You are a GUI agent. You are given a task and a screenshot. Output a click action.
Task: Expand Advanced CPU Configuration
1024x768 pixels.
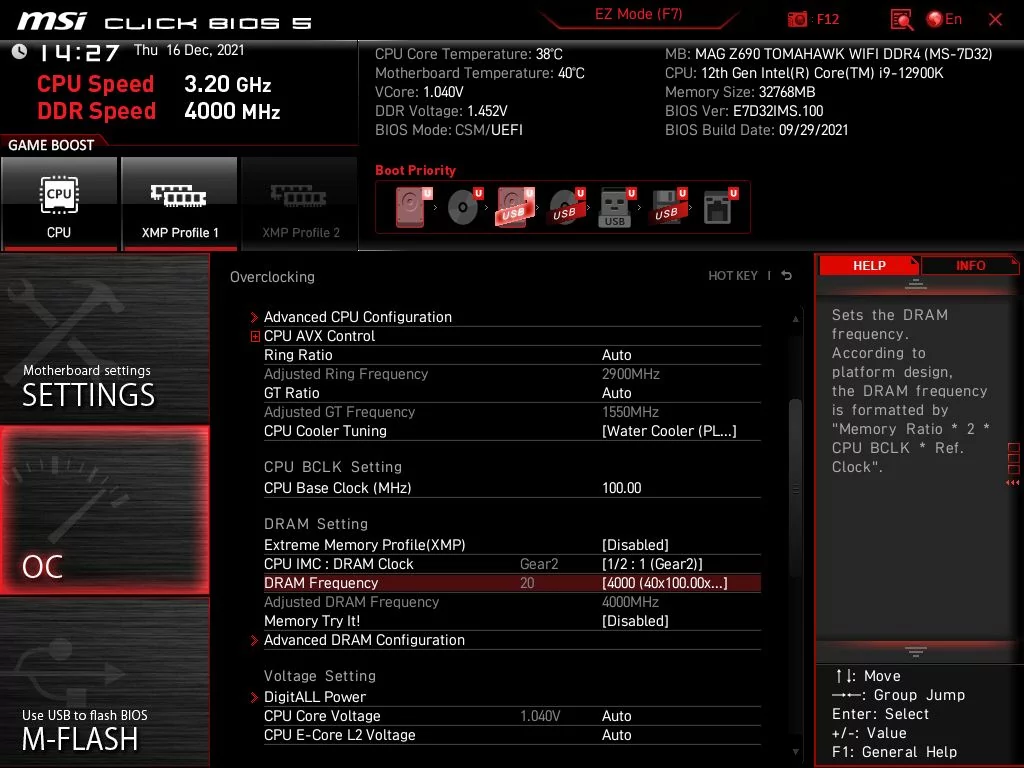click(x=357, y=317)
